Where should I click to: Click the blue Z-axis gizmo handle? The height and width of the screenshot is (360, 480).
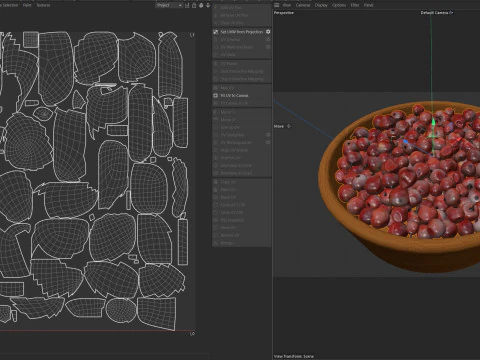[406, 143]
